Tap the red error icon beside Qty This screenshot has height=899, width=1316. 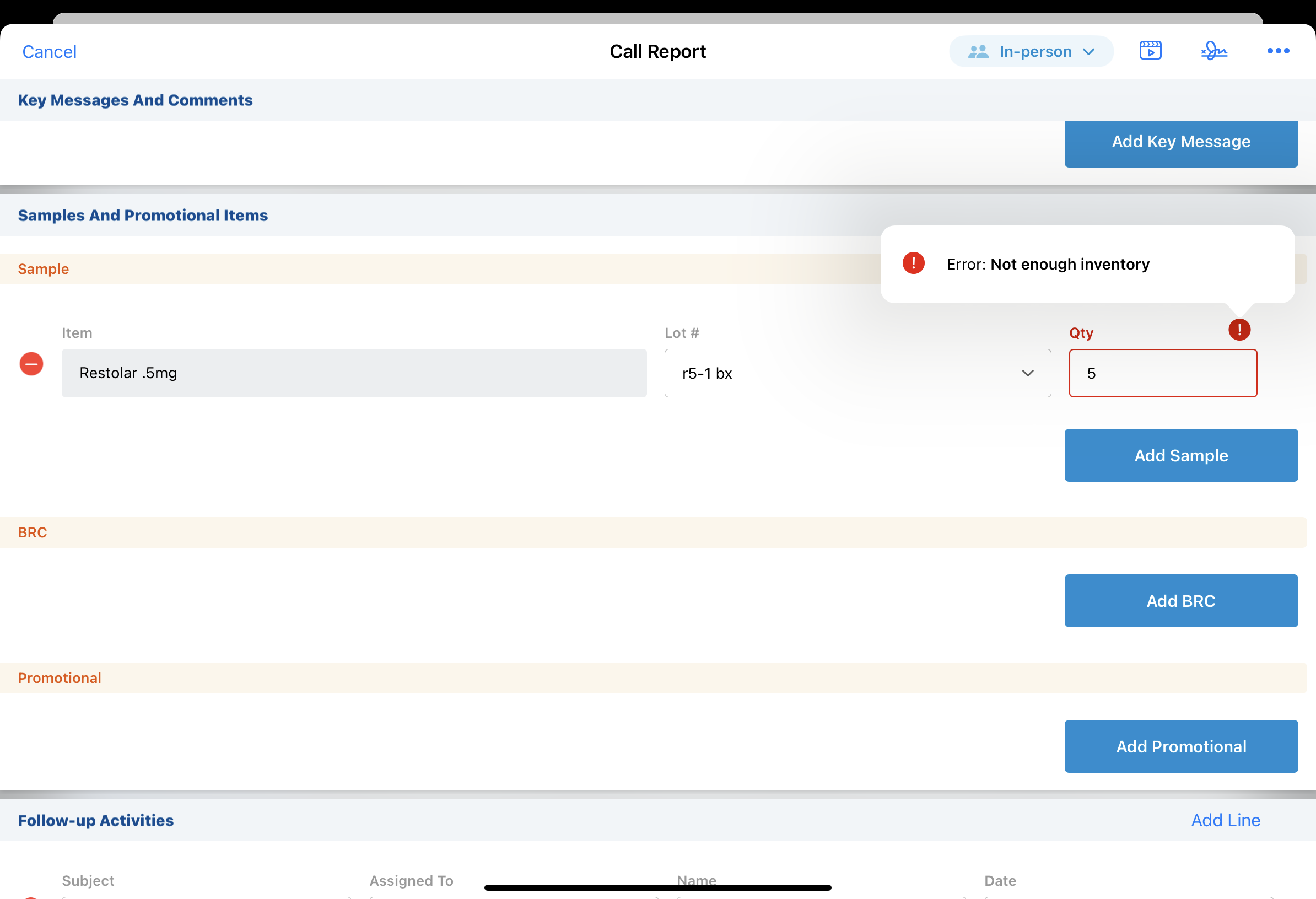coord(1239,330)
